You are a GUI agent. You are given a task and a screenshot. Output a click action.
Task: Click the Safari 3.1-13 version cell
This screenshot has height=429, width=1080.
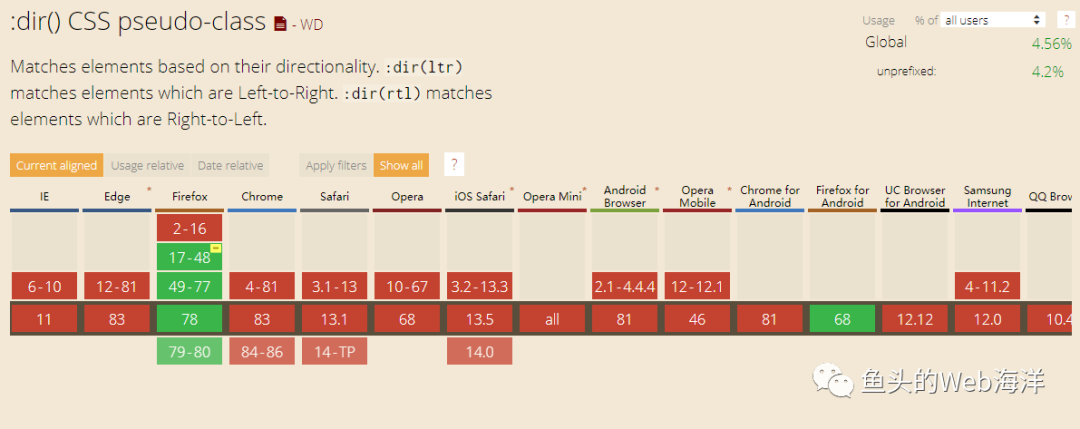tap(335, 286)
